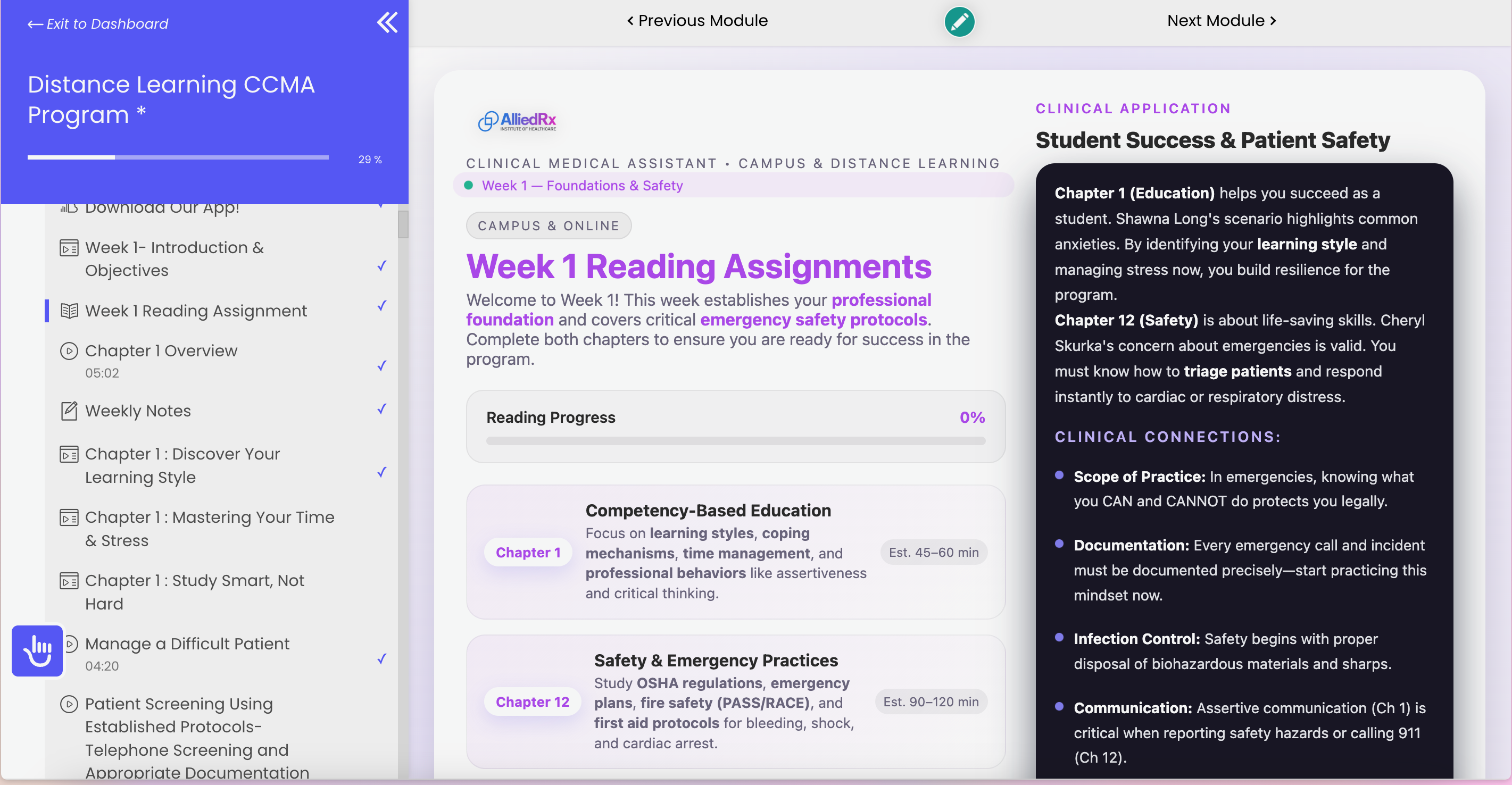
Task: Click Patient Screening video play icon
Action: point(69,704)
